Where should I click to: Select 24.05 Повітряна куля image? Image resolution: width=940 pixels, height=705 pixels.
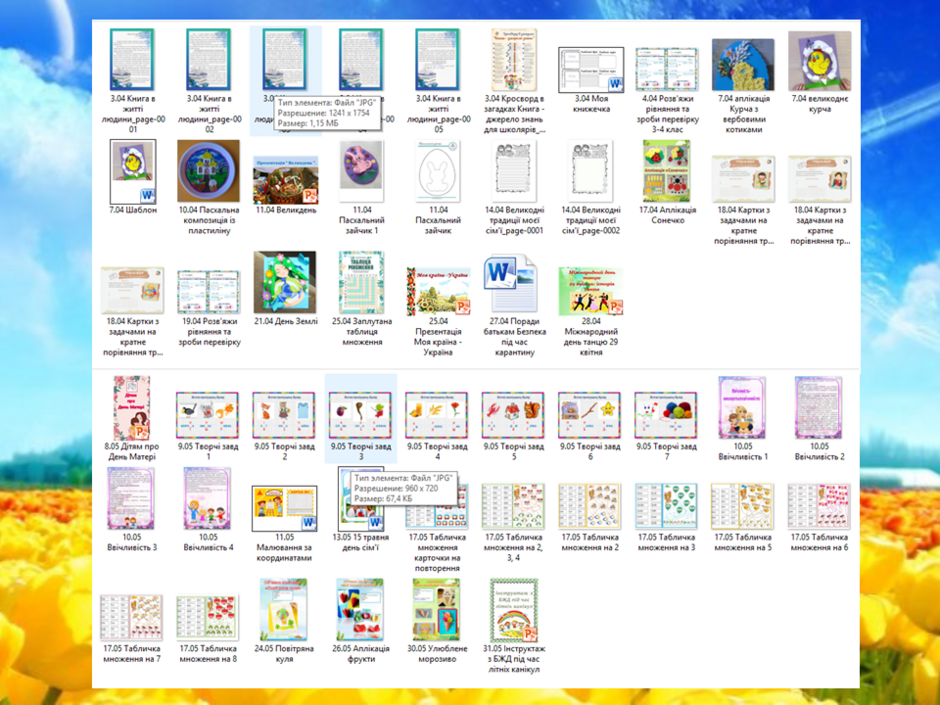[x=284, y=610]
